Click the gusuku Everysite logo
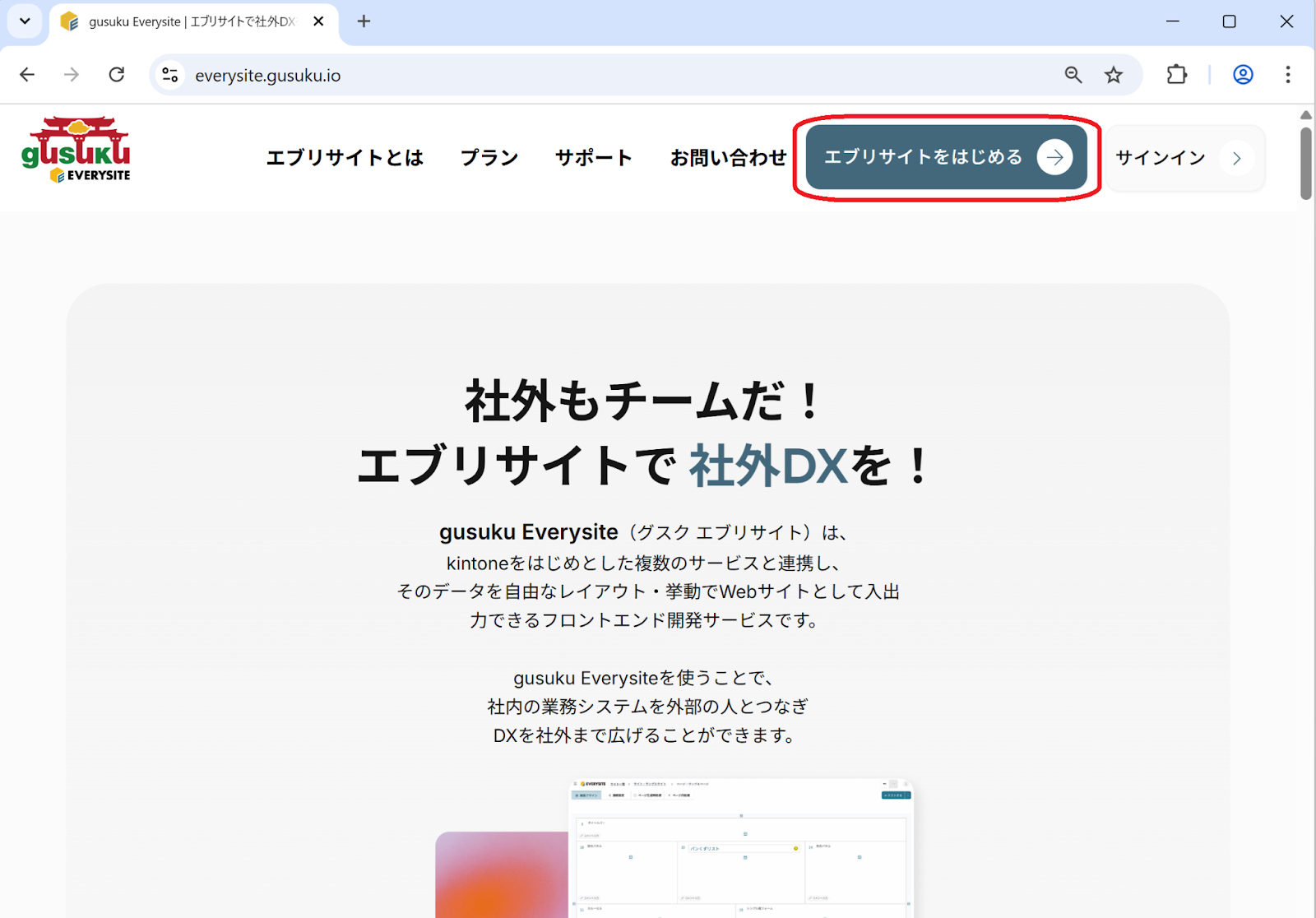 (76, 150)
